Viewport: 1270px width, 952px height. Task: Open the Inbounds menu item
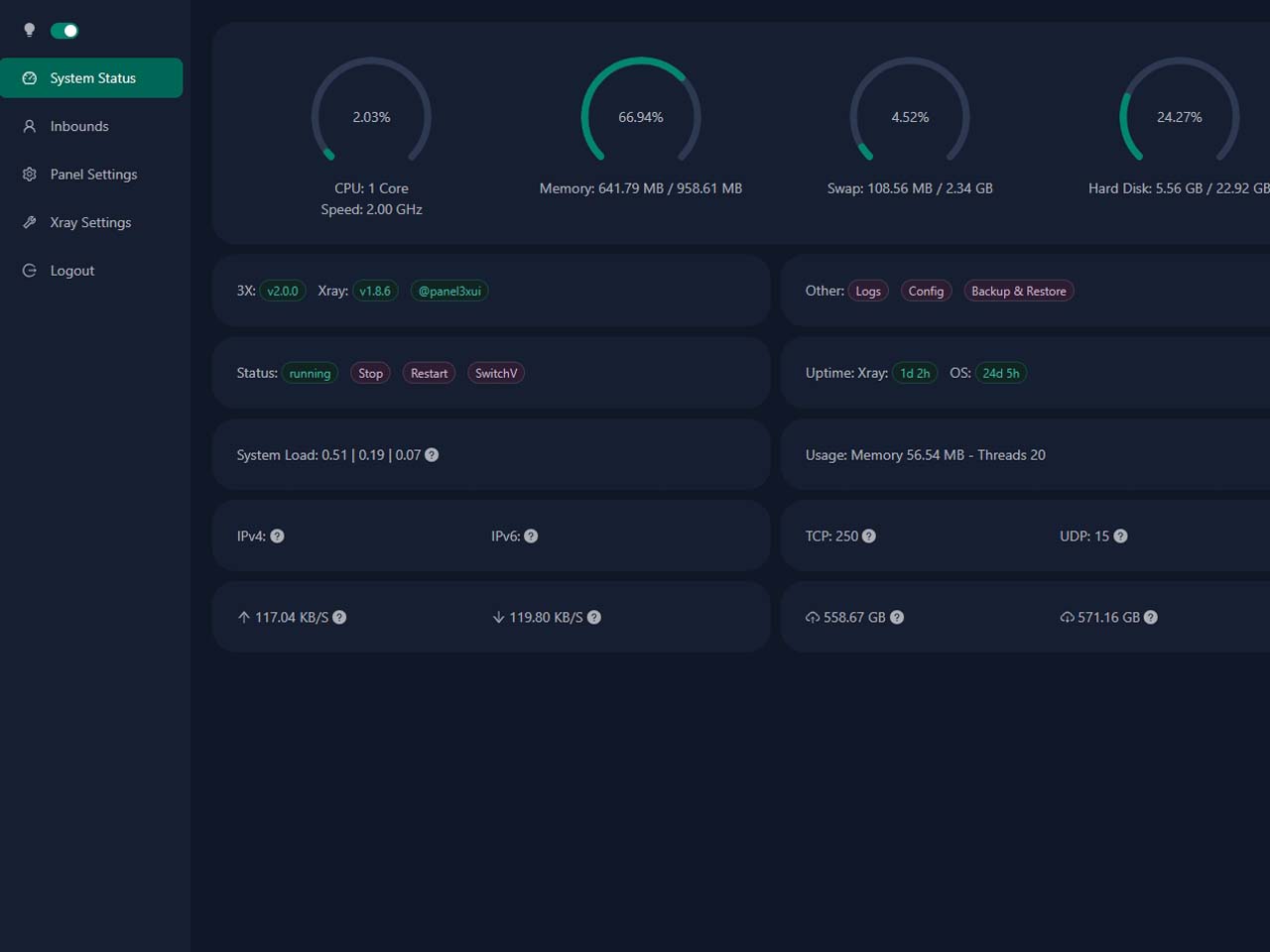[91, 126]
